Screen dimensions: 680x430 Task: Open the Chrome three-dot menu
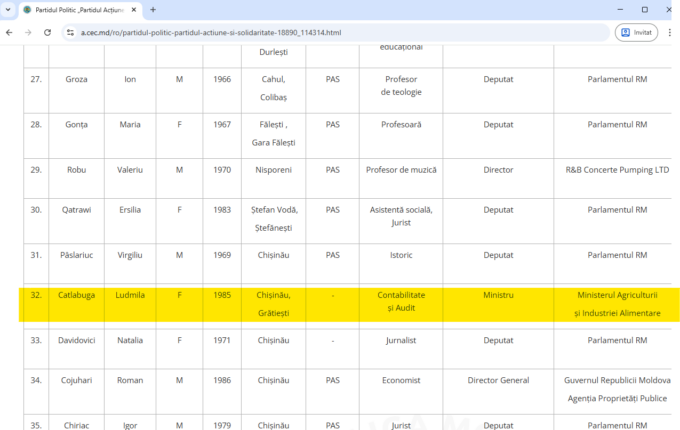tap(670, 32)
